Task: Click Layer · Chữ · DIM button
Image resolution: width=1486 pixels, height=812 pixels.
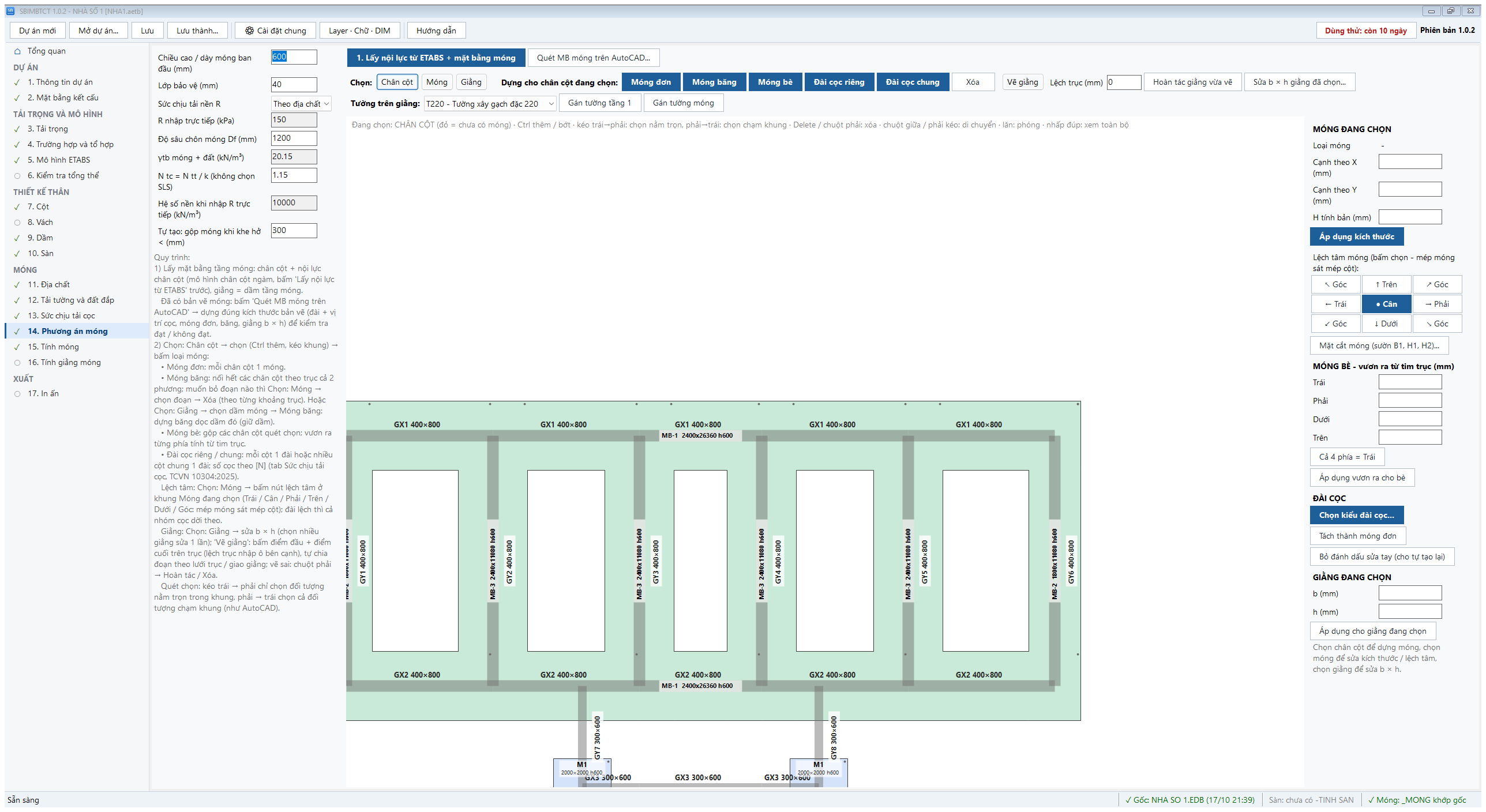Action: coord(359,31)
